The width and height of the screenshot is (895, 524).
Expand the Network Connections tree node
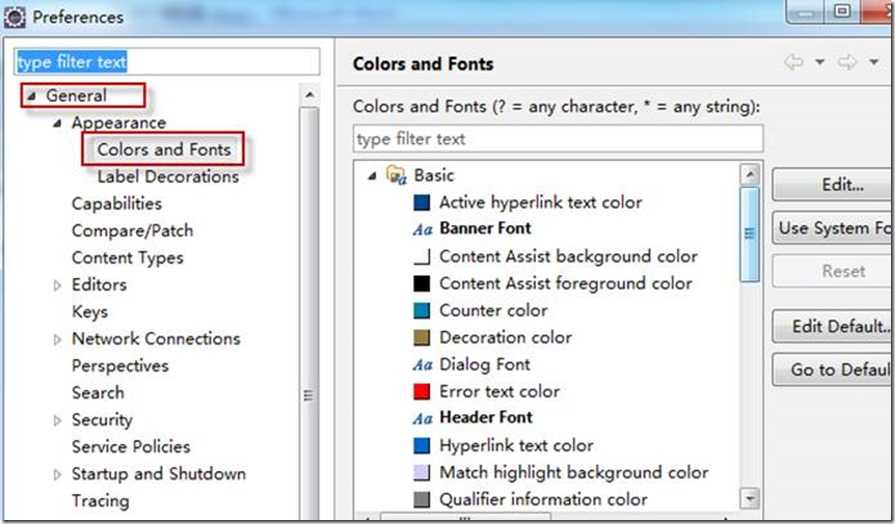[57, 340]
